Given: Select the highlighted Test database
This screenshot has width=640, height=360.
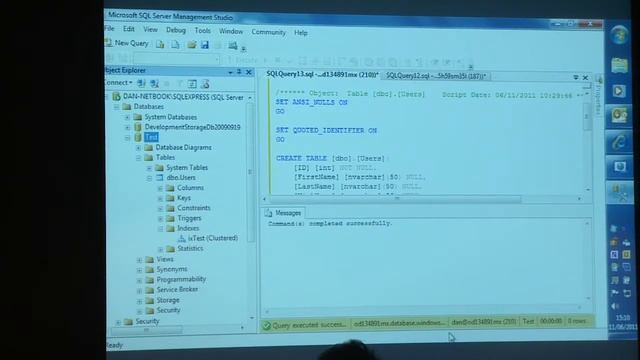Looking at the screenshot, I should 151,137.
